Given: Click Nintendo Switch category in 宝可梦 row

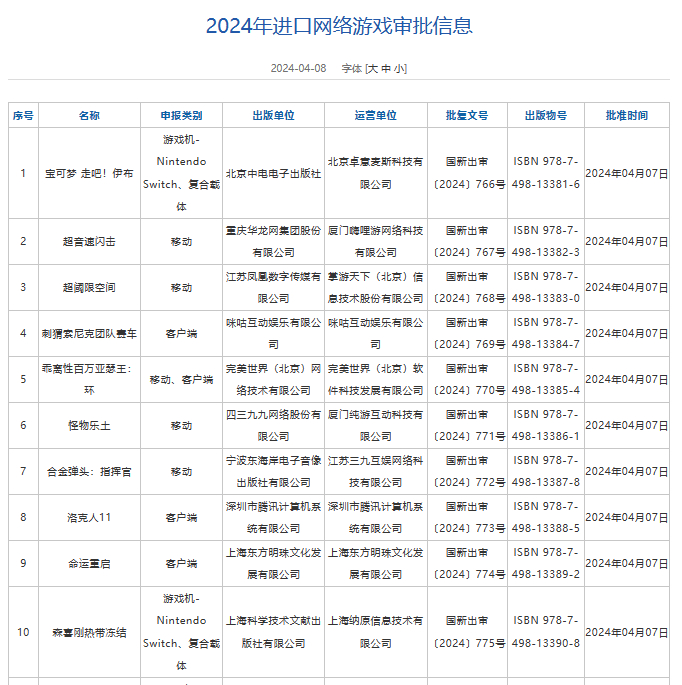Looking at the screenshot, I should coord(181,173).
